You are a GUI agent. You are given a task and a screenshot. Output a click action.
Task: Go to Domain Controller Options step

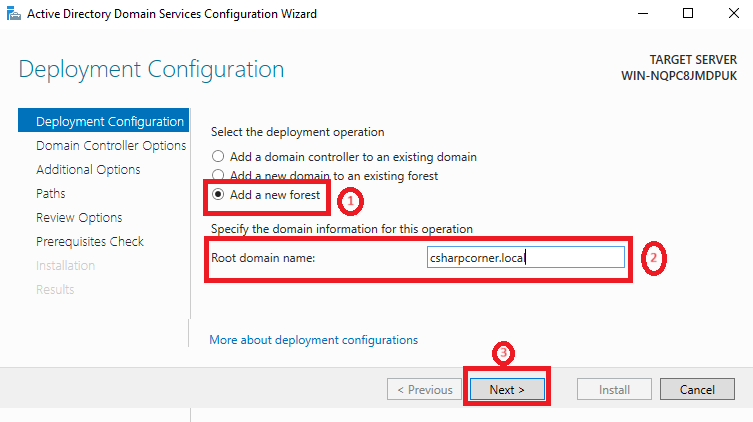111,145
